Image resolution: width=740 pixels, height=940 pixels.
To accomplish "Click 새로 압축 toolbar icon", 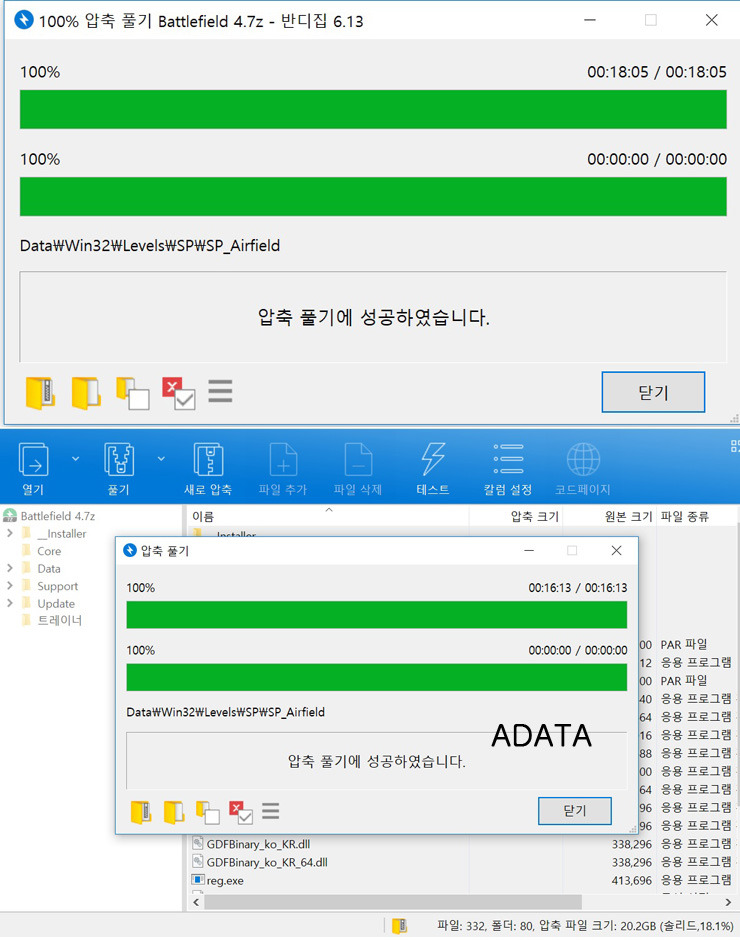I will tap(208, 469).
